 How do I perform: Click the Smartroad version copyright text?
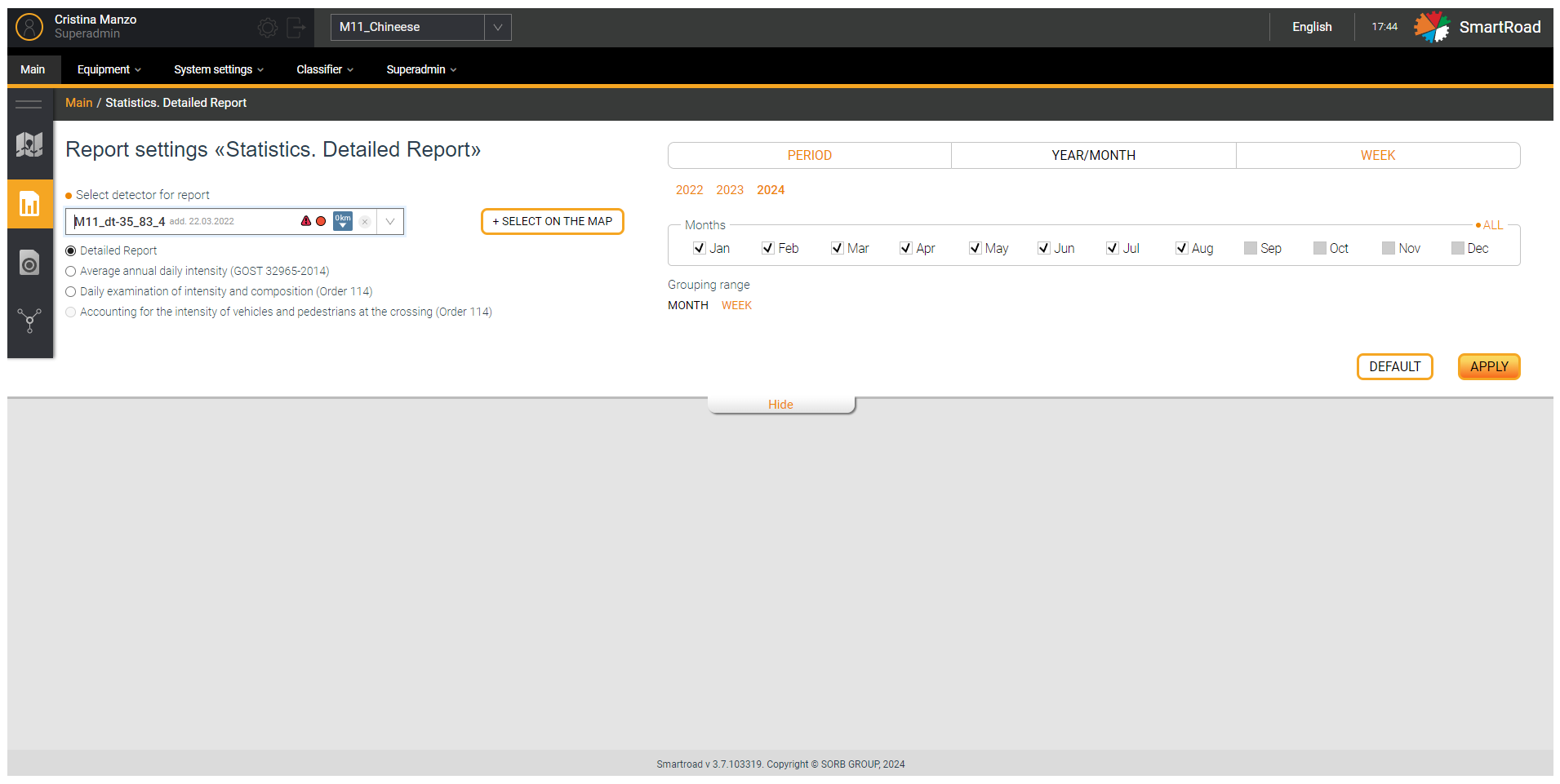pyautogui.click(x=780, y=764)
